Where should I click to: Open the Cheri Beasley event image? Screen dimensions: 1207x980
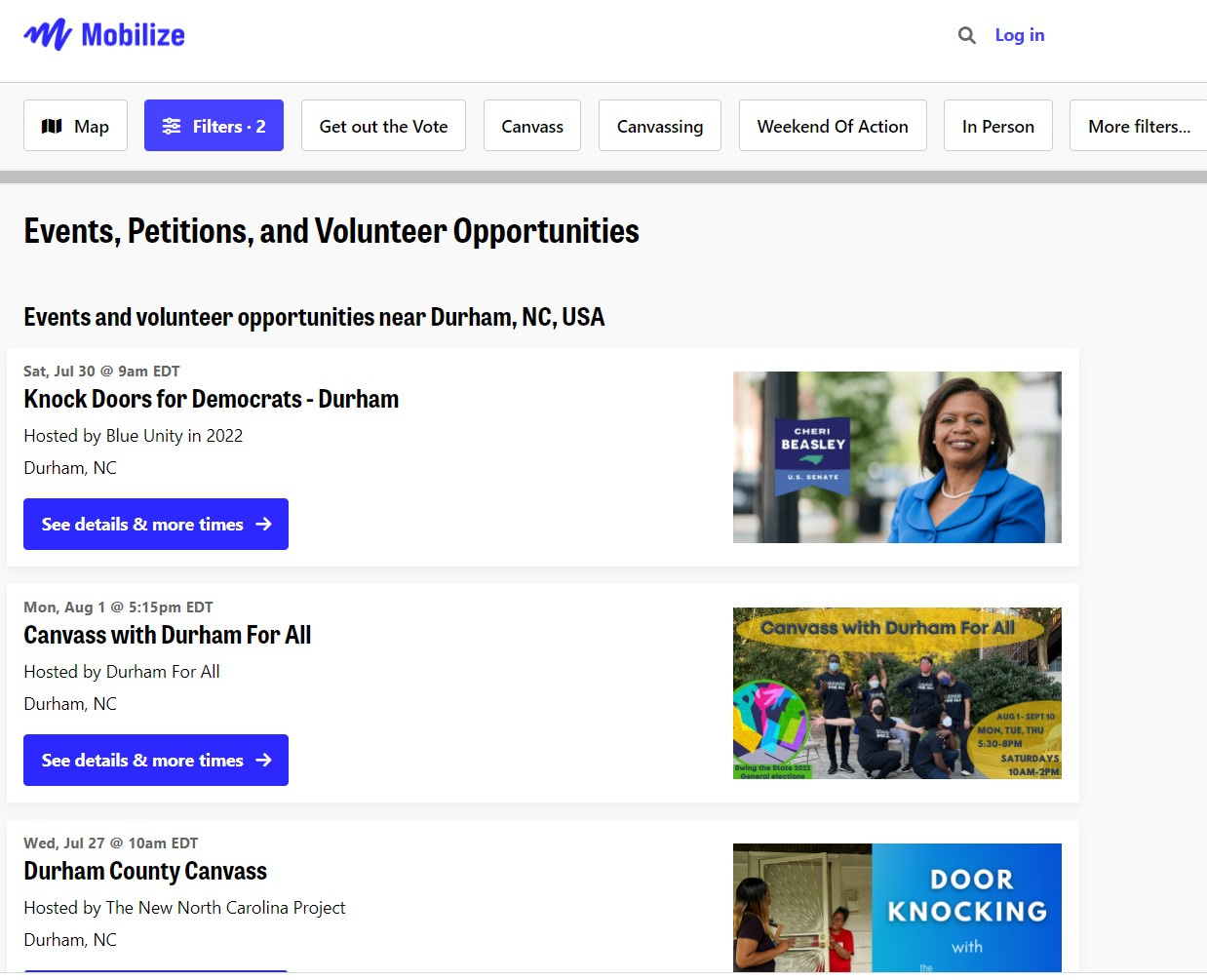tap(897, 457)
